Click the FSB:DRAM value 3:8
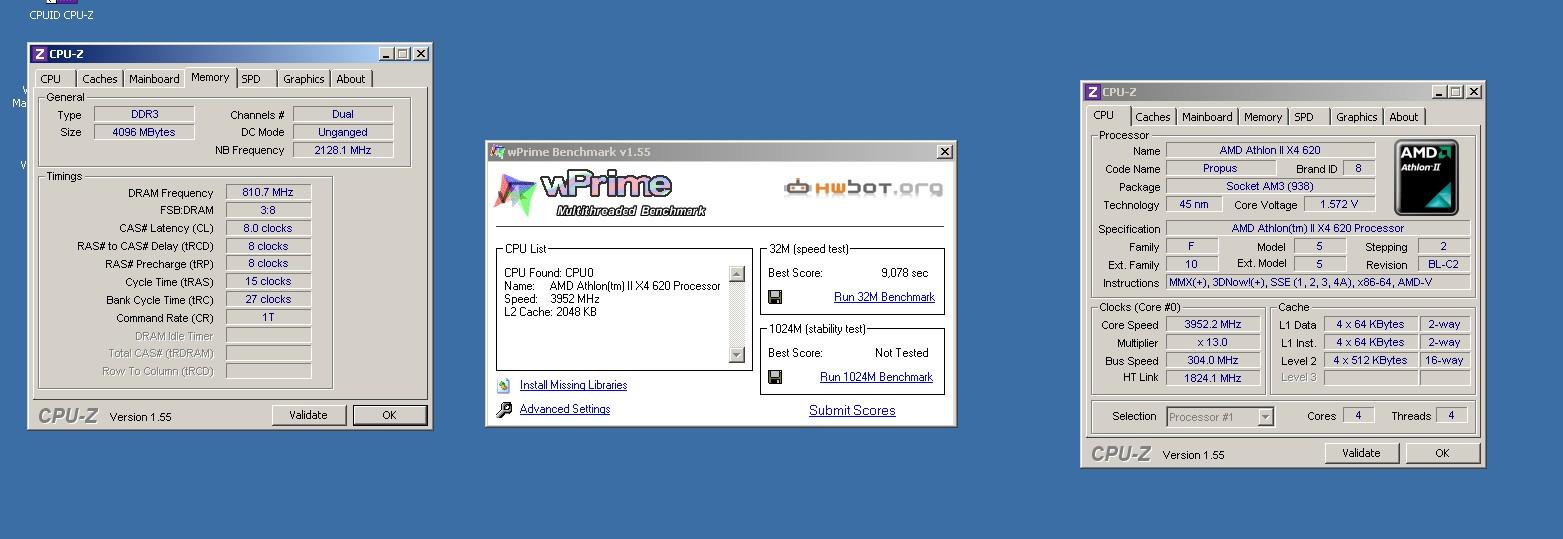 (x=268, y=210)
